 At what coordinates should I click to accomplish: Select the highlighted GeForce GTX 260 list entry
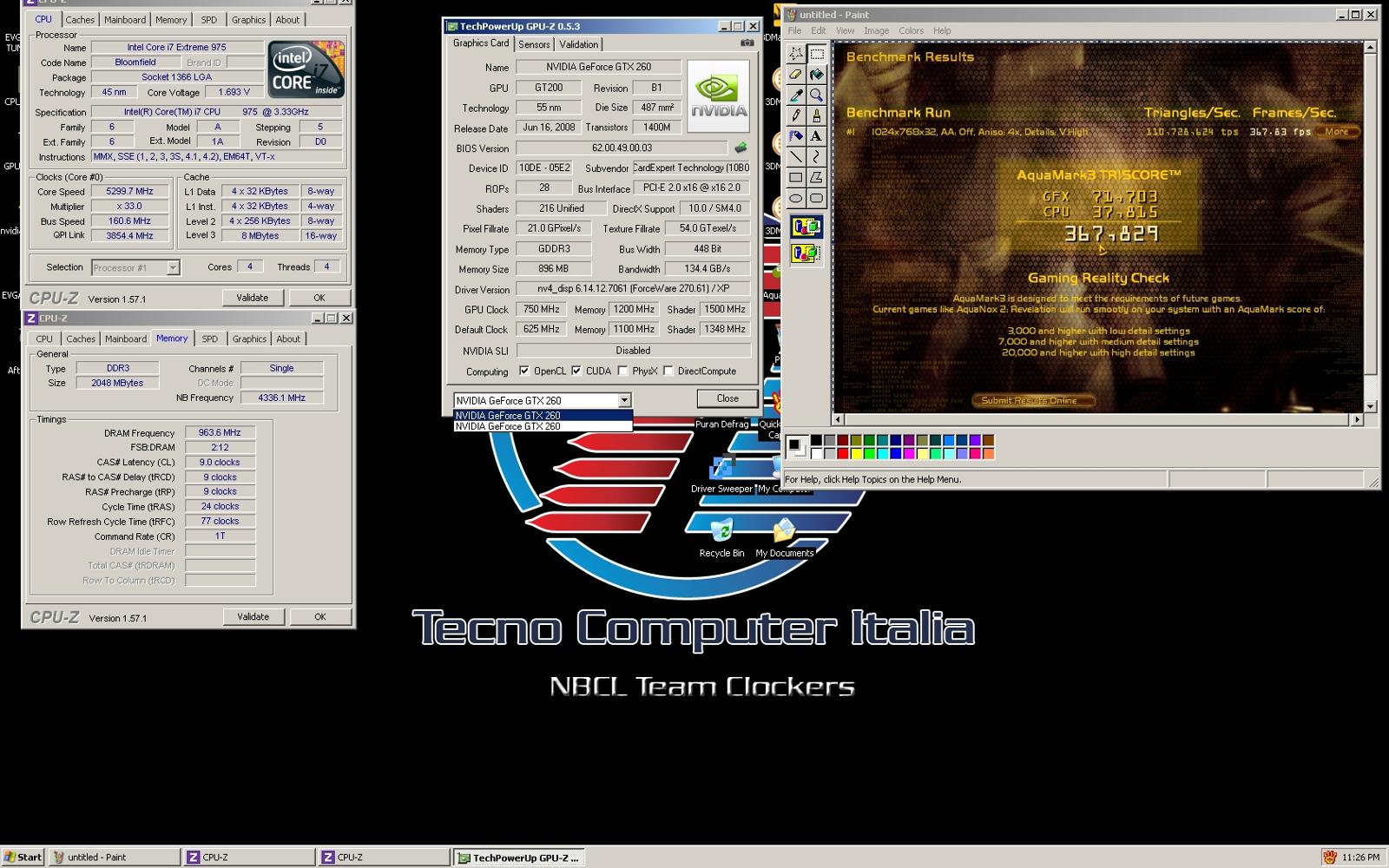(x=543, y=416)
